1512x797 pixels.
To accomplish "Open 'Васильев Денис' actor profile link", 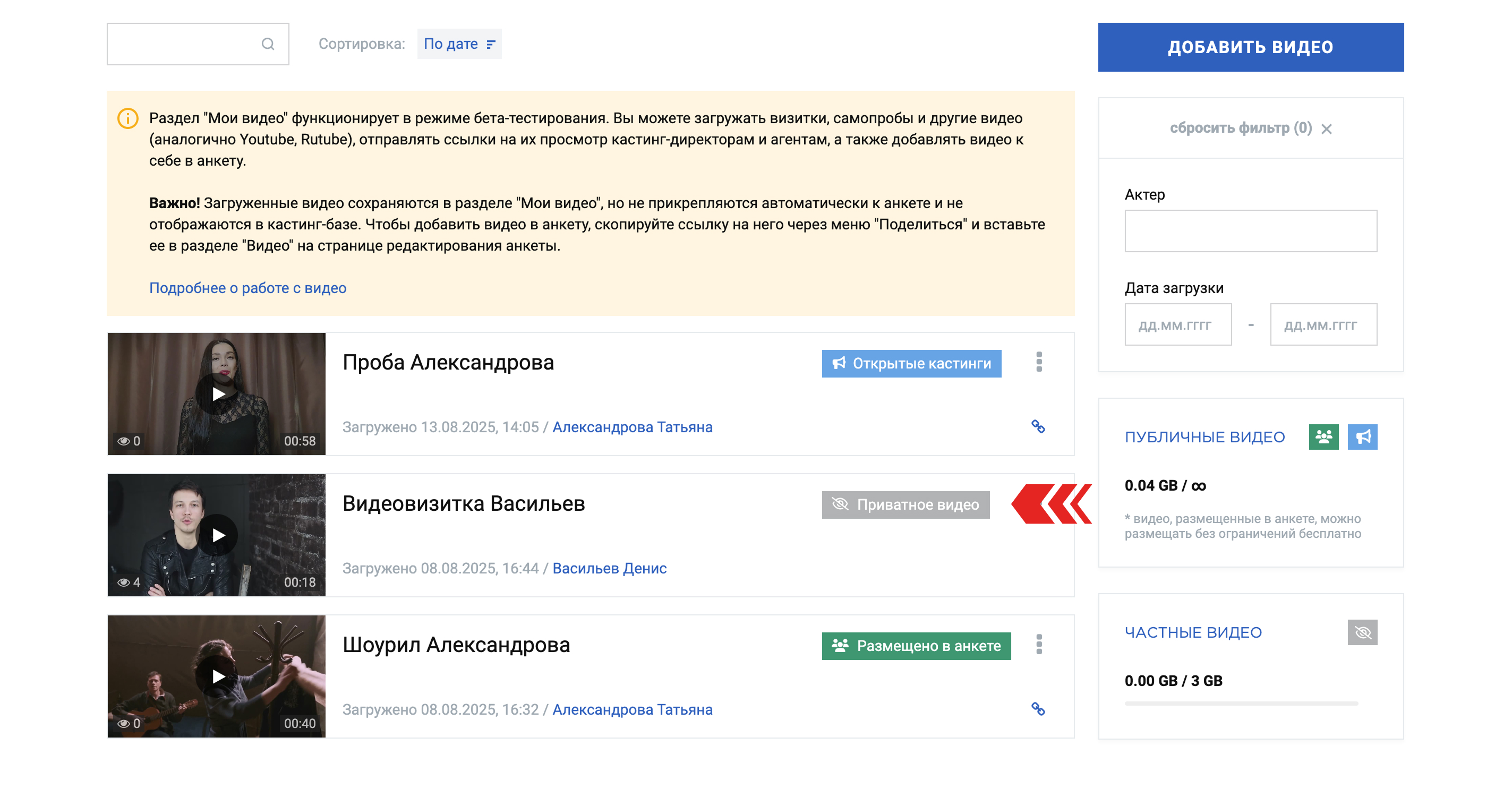I will point(609,568).
